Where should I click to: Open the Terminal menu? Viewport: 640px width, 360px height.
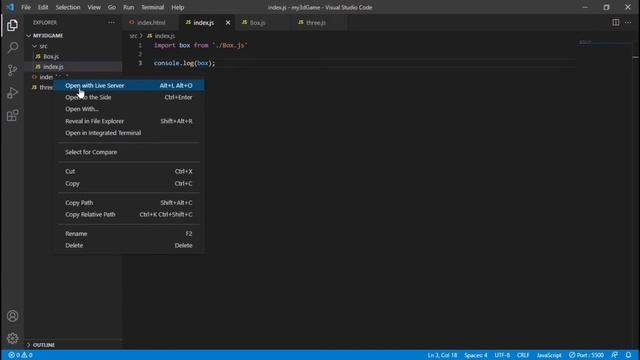click(153, 7)
